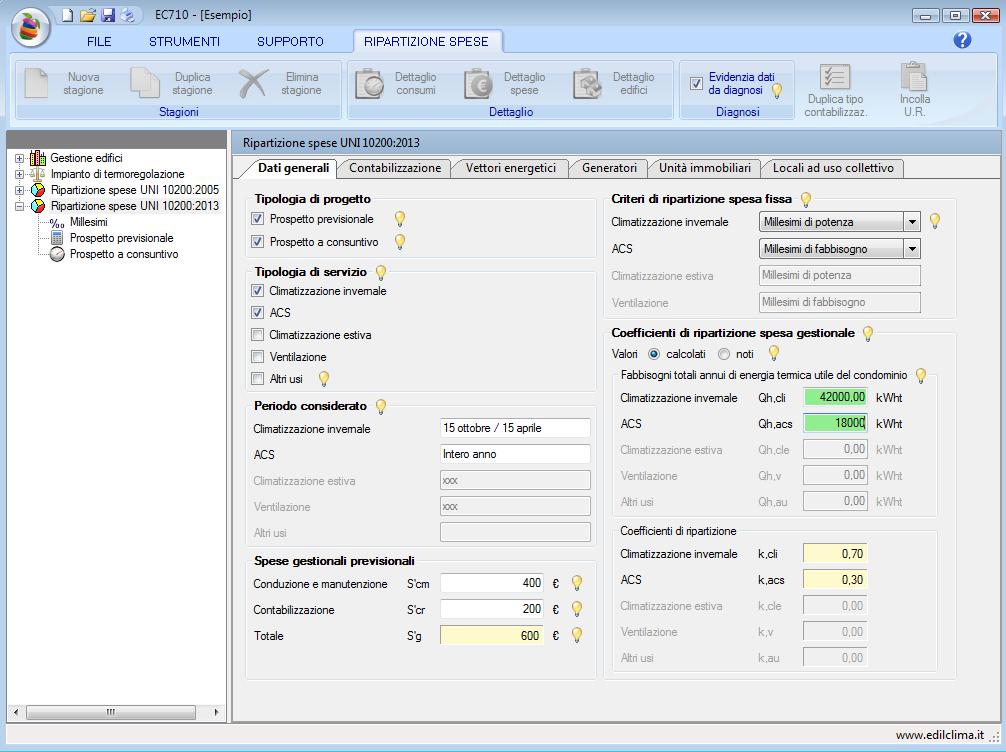
Task: Uncheck Prospetto previsionale checkbox
Action: [257, 219]
